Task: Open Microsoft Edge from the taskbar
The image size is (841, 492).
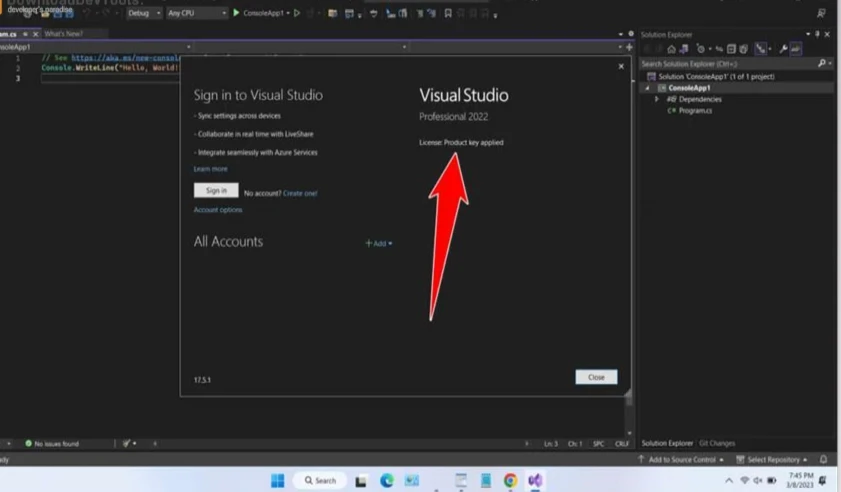Action: (387, 480)
